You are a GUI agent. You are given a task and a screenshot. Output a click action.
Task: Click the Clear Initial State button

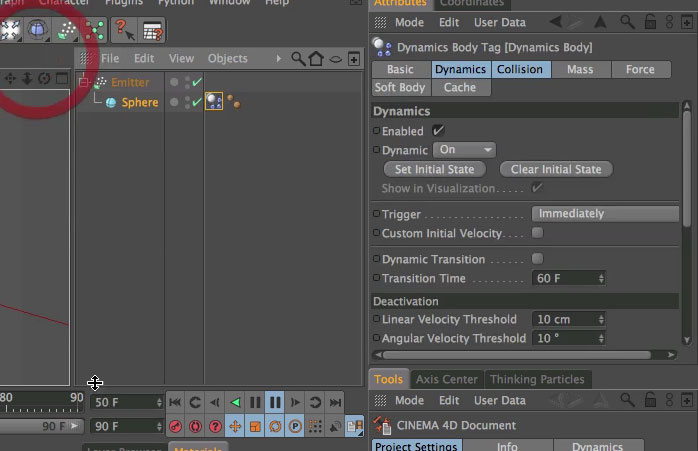556,169
